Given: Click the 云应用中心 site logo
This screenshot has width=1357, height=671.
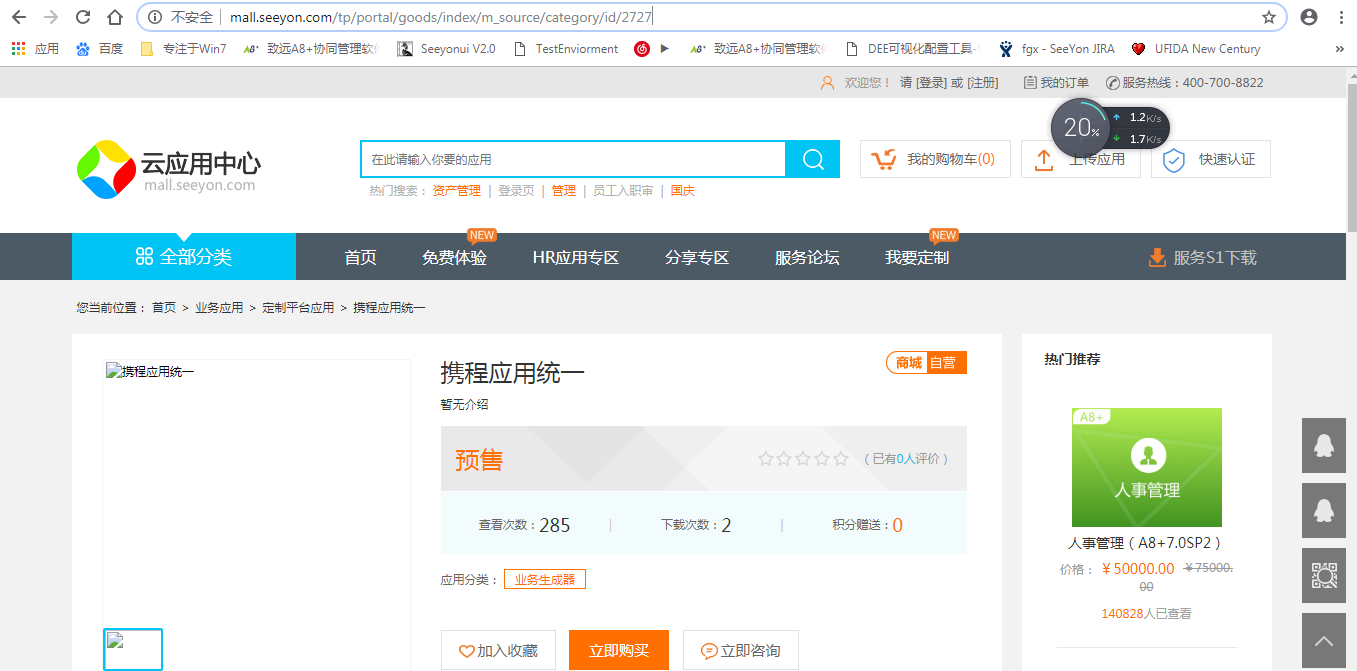Looking at the screenshot, I should coord(168,169).
